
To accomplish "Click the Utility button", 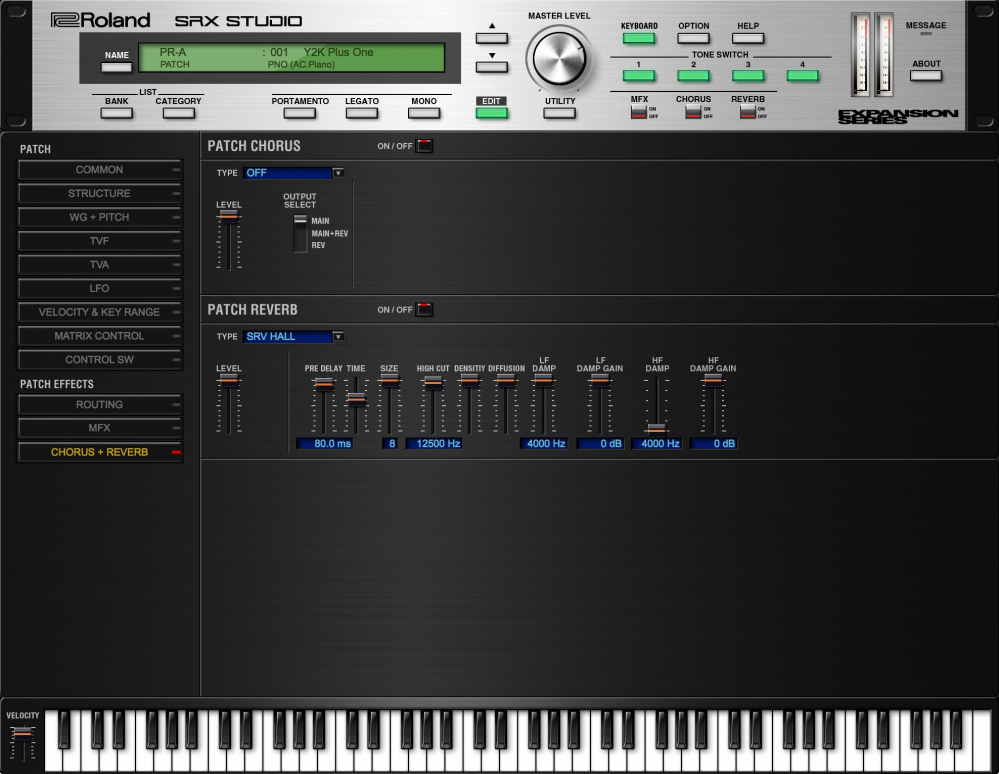I will 559,113.
